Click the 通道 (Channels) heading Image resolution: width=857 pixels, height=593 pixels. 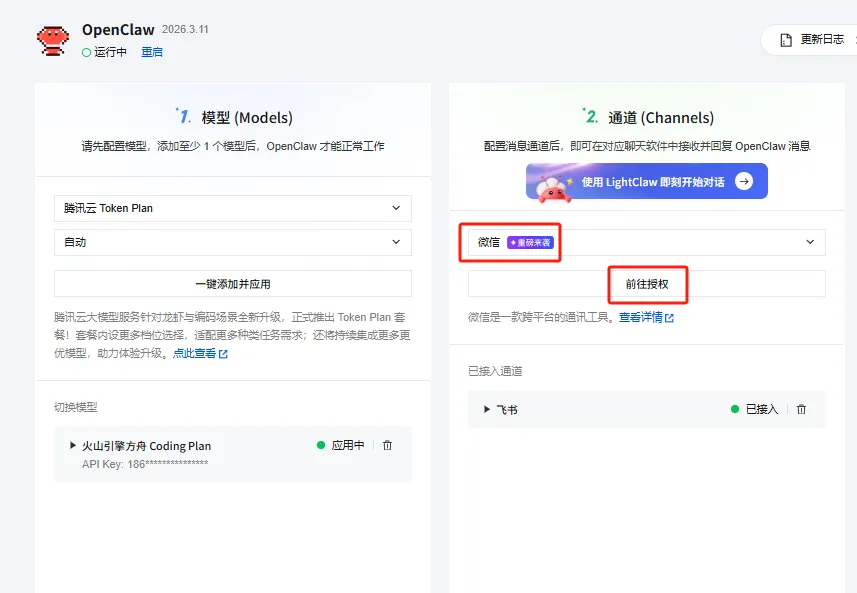coord(661,118)
